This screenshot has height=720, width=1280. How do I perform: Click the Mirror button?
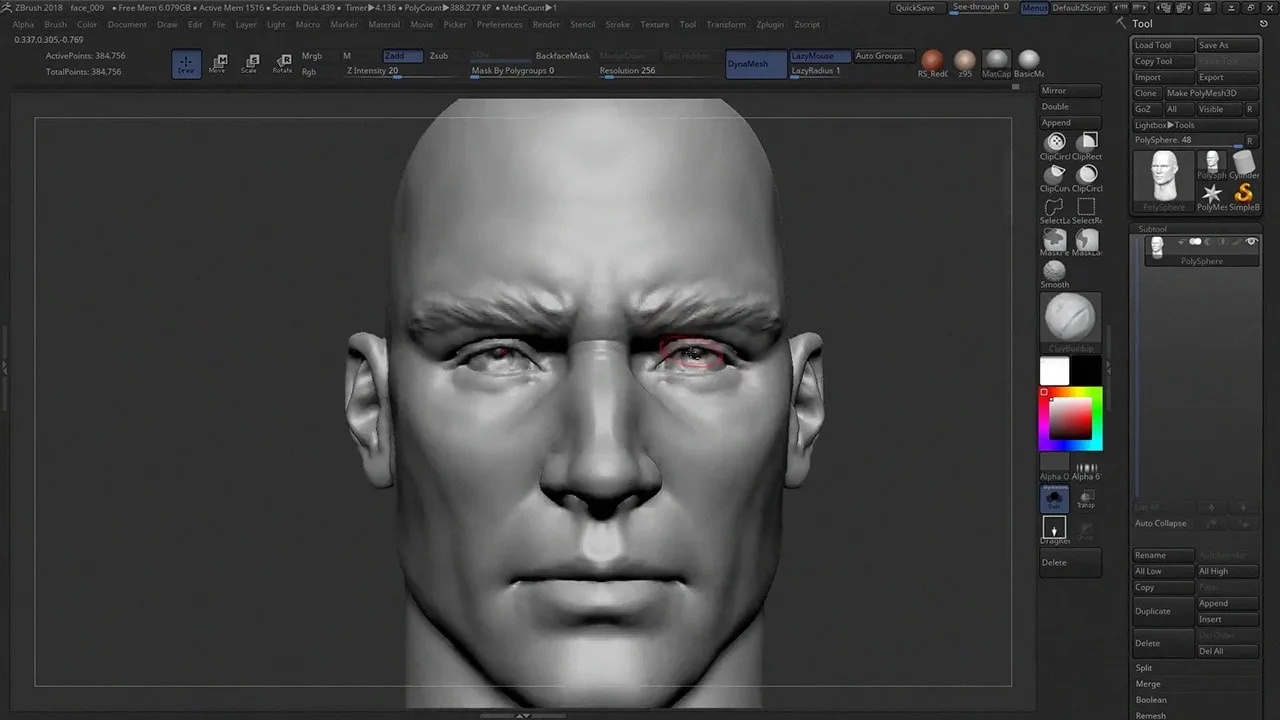[x=1071, y=90]
